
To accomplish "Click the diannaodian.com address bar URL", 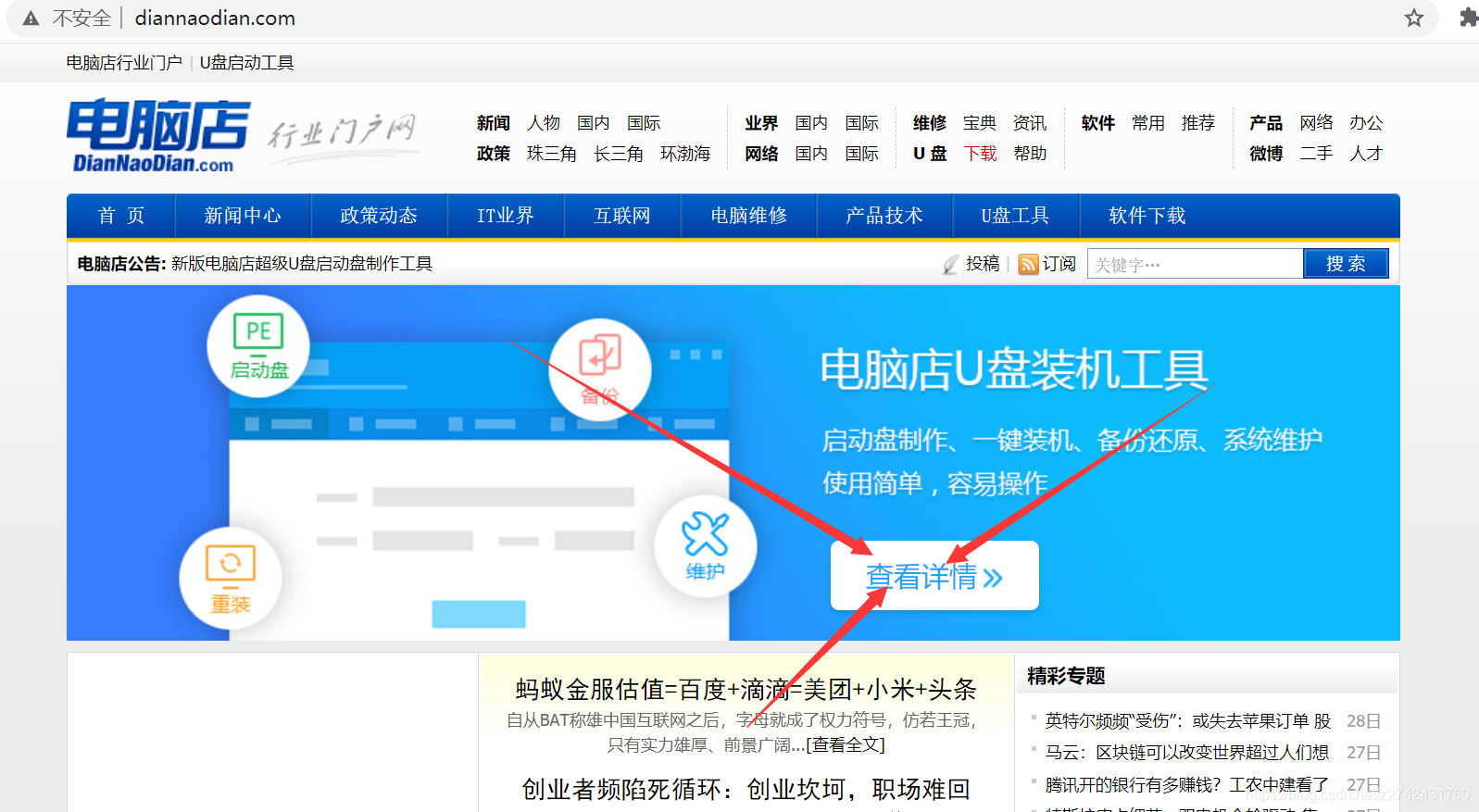I will pyautogui.click(x=215, y=19).
